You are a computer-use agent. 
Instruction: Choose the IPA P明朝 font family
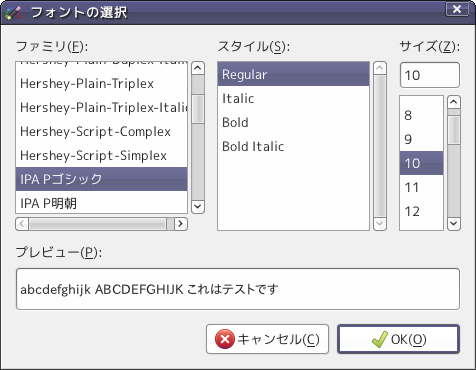click(x=101, y=203)
